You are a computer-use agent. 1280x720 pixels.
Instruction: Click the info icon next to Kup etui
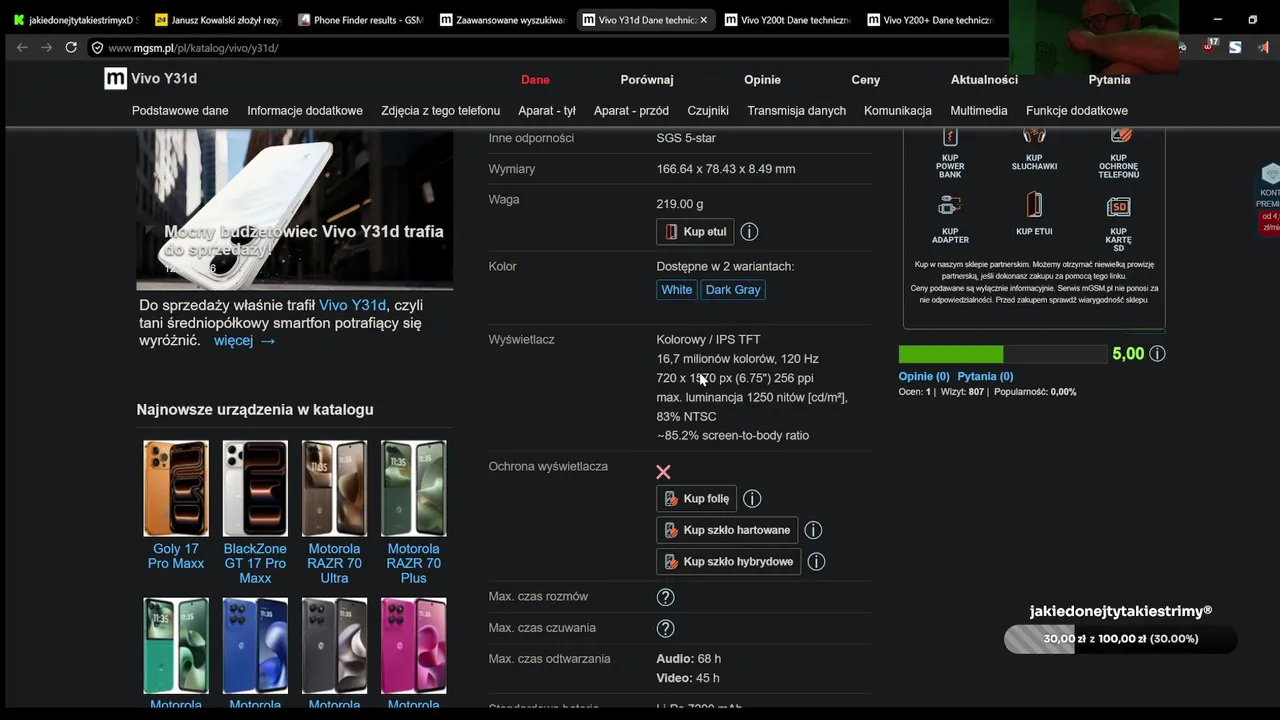[749, 232]
